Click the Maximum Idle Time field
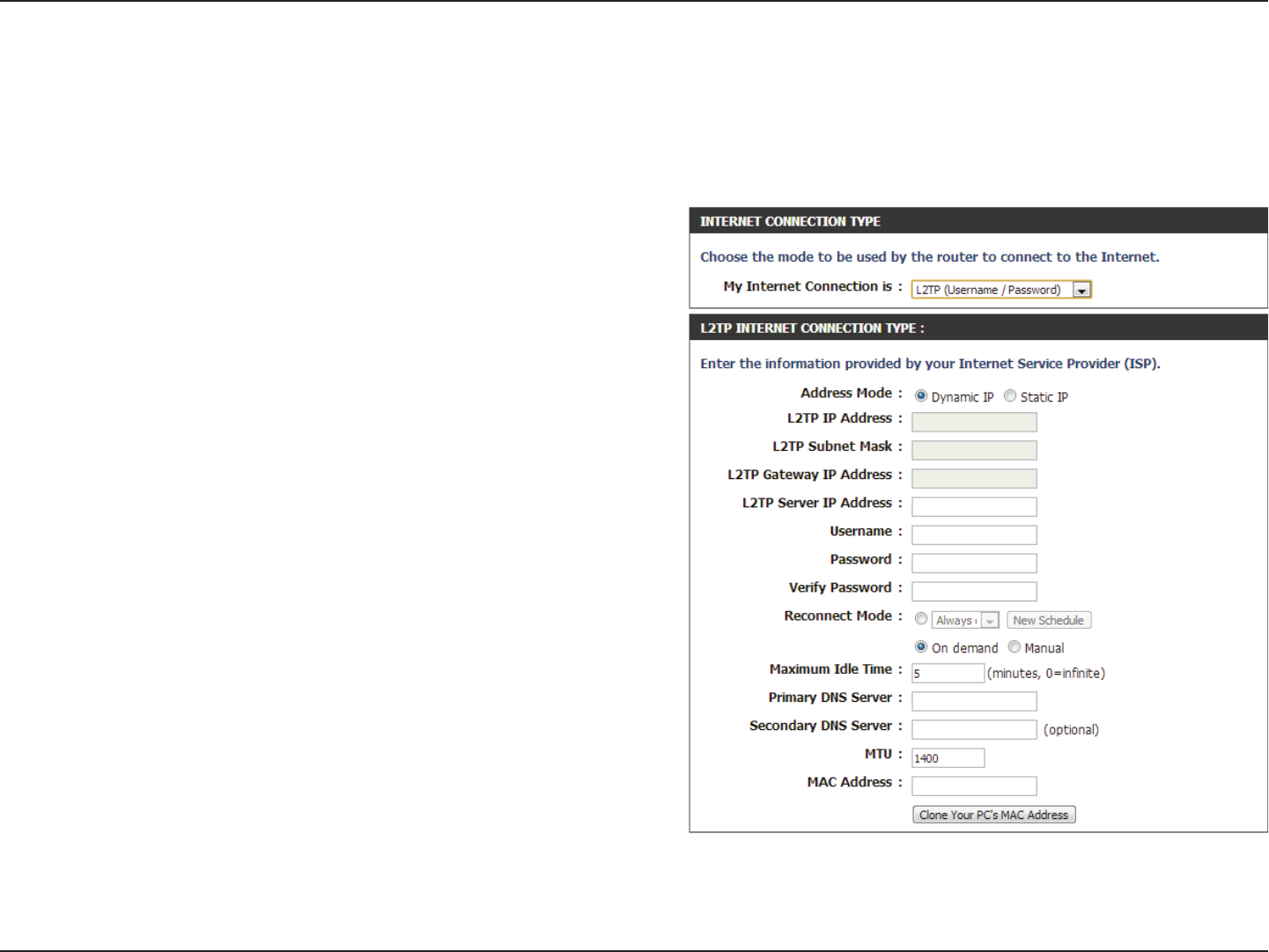The width and height of the screenshot is (1269, 952). click(948, 673)
